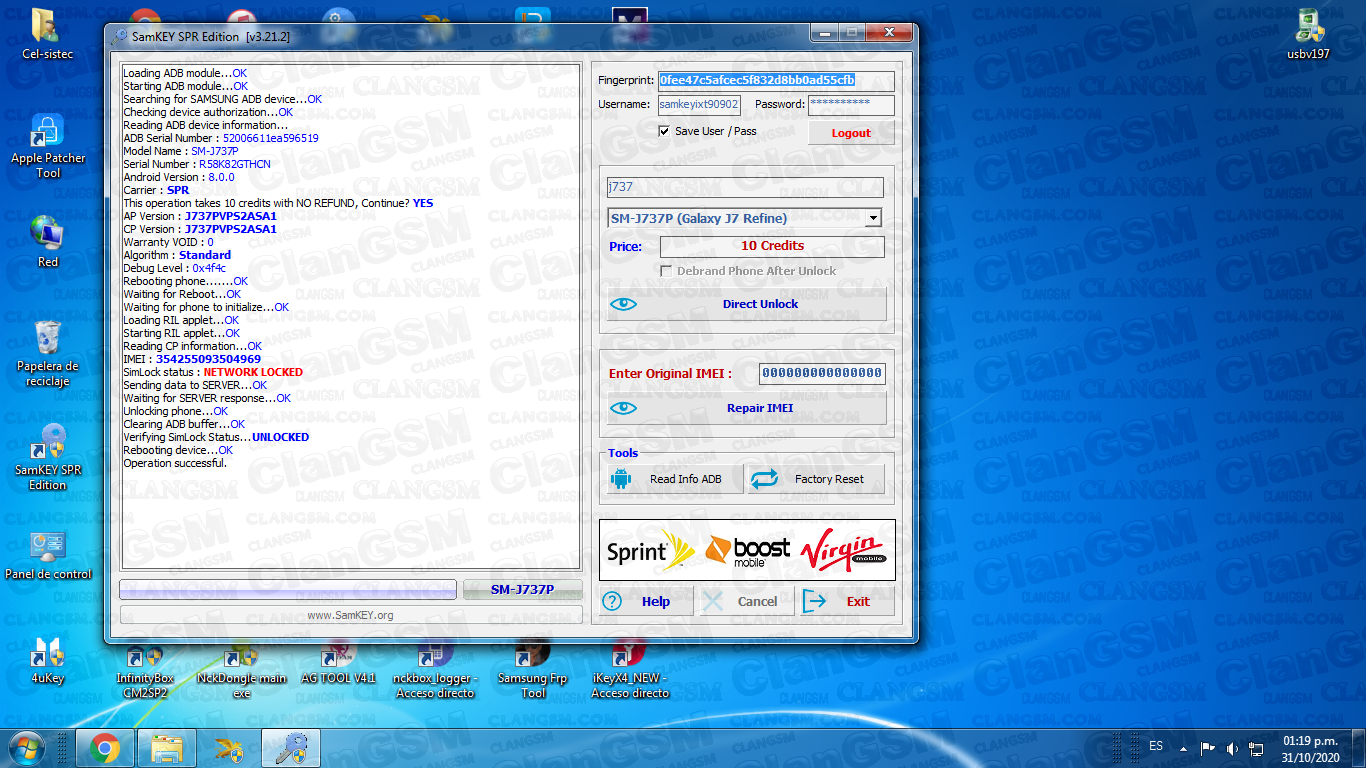Click UNLOCKED status in log

click(280, 437)
